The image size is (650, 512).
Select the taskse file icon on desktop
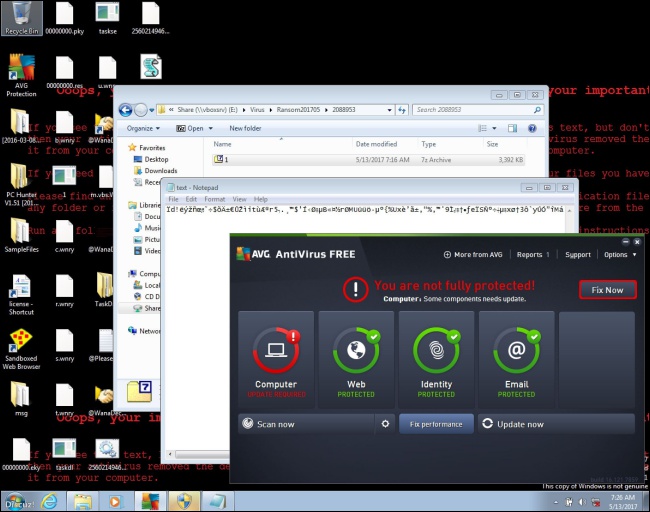click(107, 18)
